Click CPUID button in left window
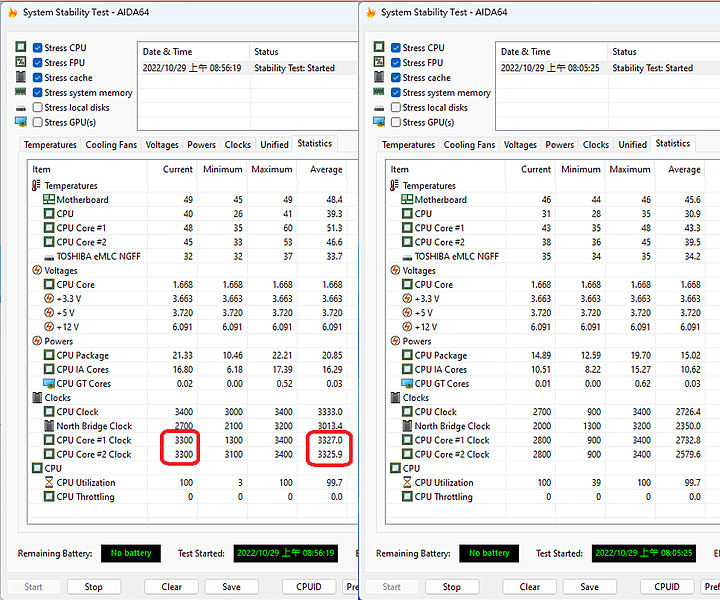This screenshot has height=600, width=720. (309, 587)
